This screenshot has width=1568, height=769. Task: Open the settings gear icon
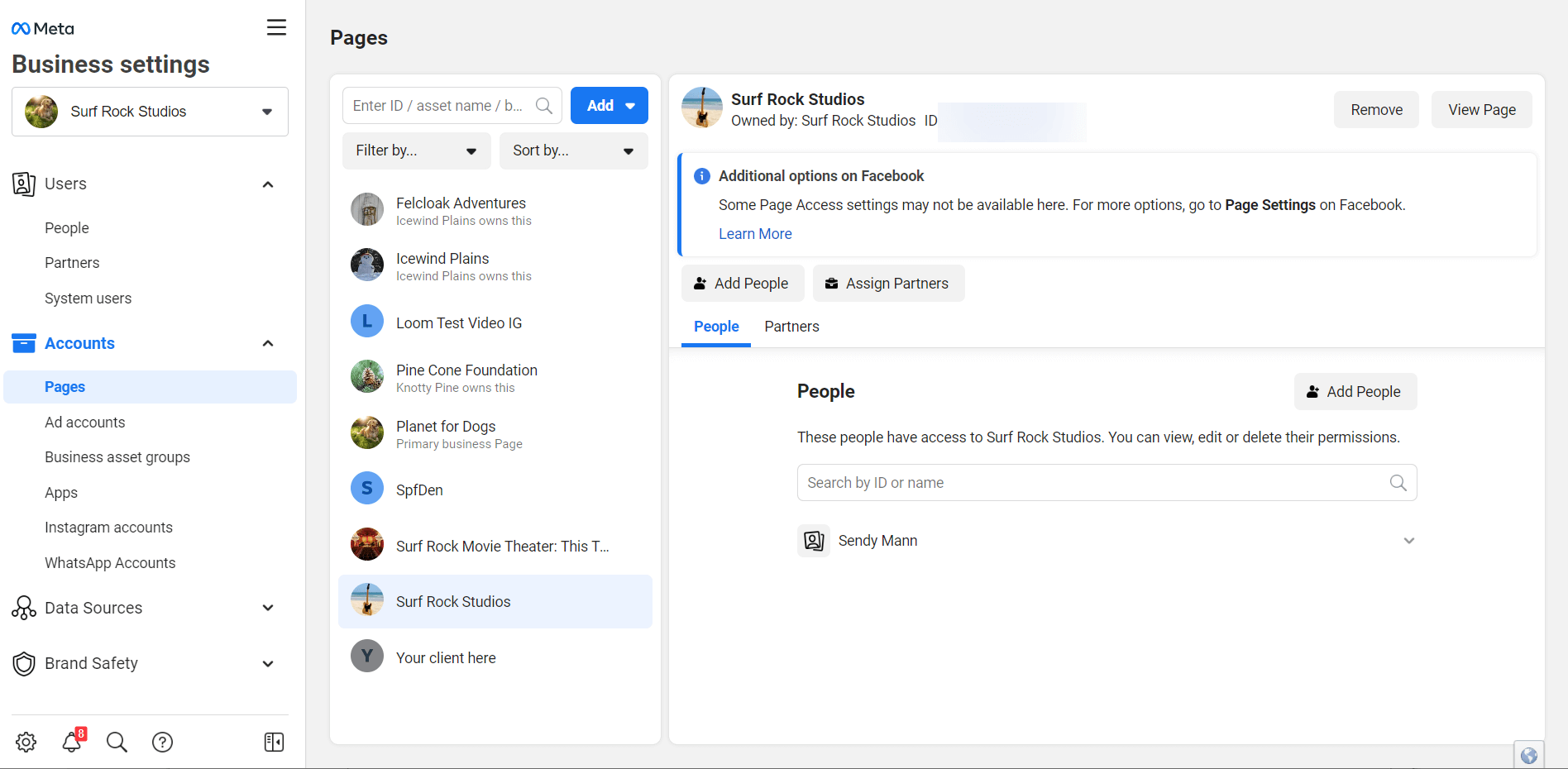point(26,742)
